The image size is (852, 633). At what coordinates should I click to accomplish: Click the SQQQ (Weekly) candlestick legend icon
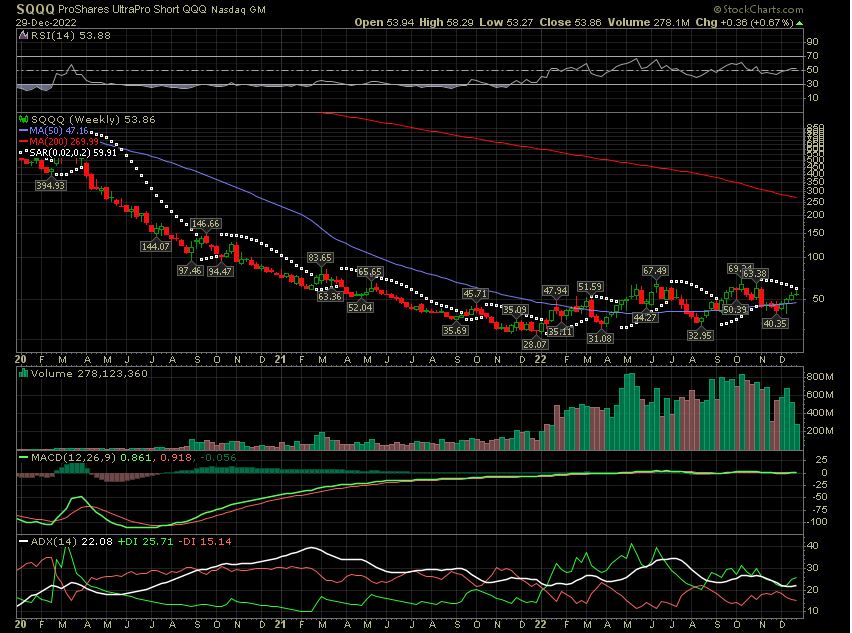[x=23, y=120]
